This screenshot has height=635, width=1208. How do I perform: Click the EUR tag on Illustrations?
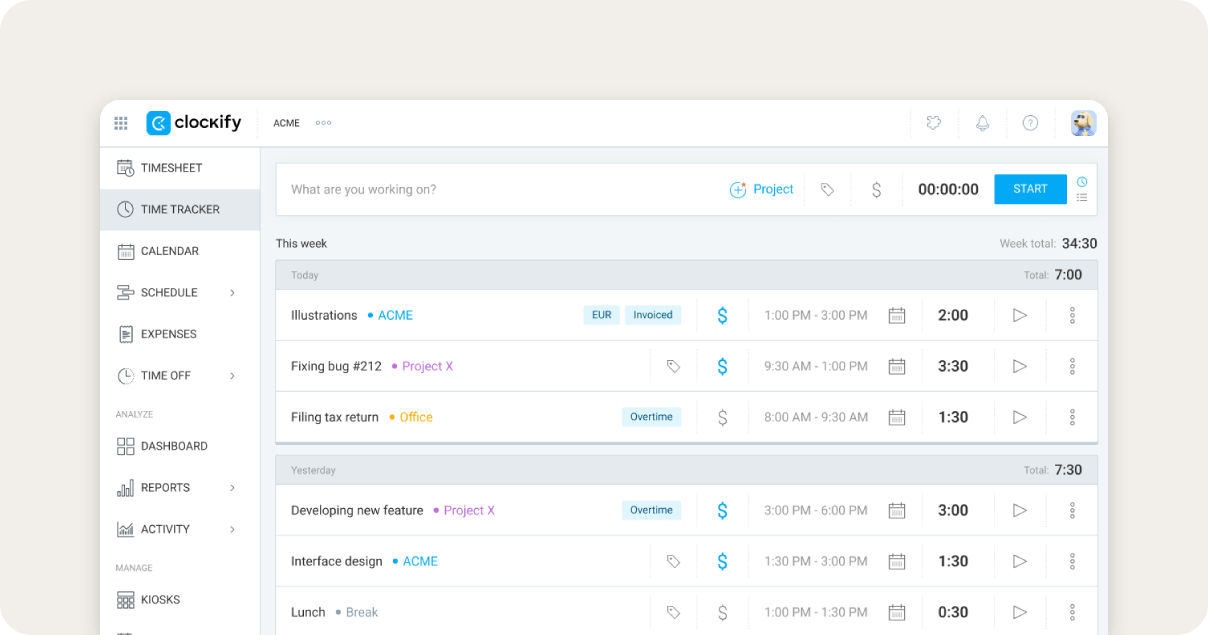(601, 315)
